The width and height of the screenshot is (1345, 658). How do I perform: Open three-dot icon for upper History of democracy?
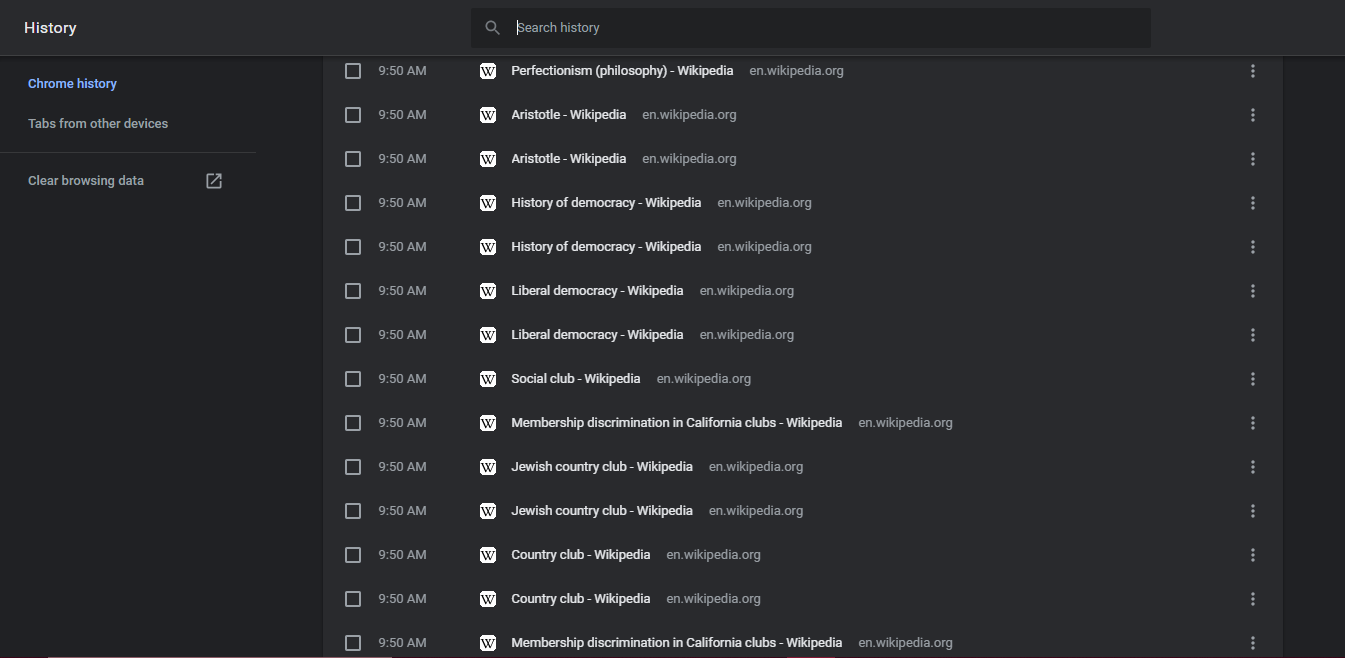coord(1252,203)
